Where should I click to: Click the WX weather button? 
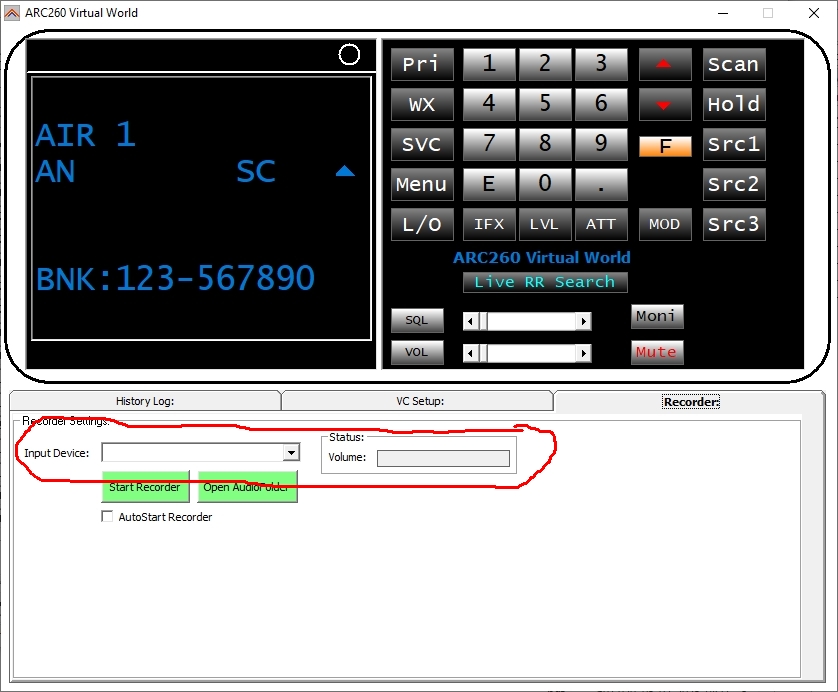[x=422, y=104]
